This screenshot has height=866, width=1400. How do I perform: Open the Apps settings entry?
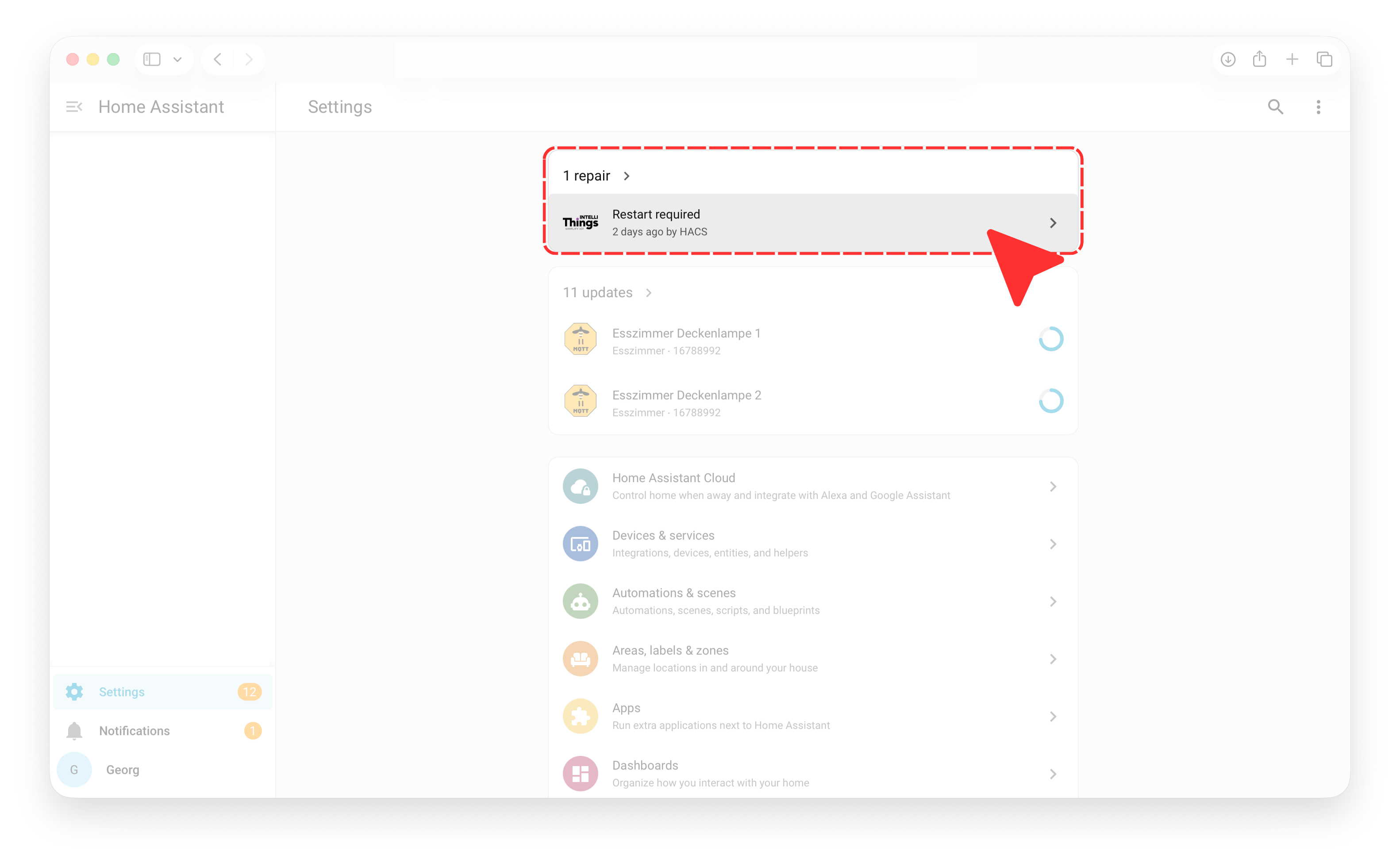point(813,717)
